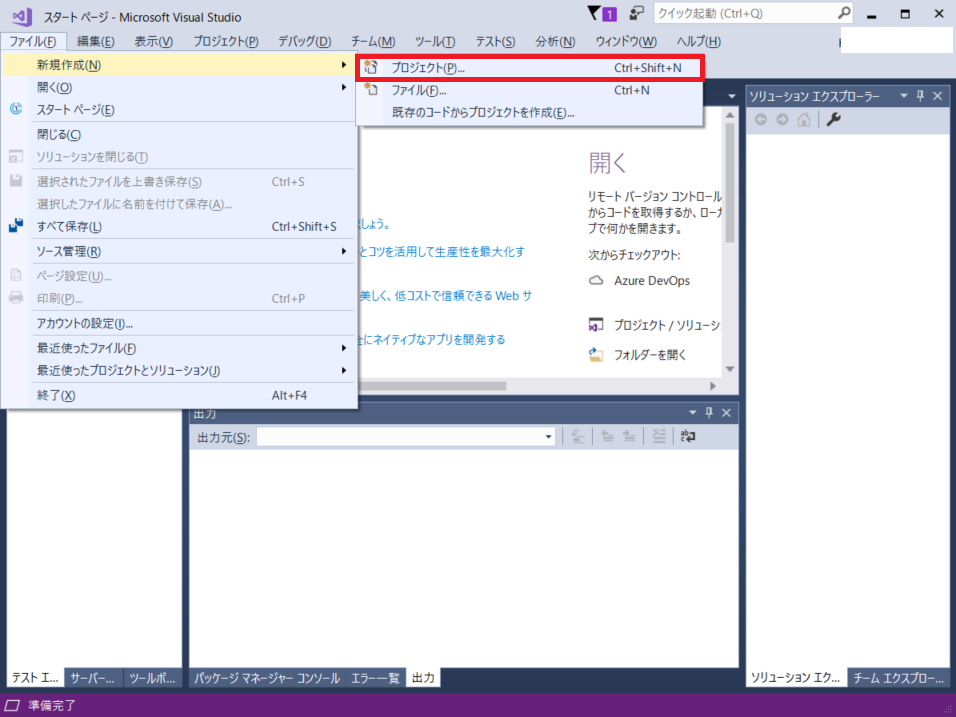Open link ネイティブなアプリを開発する
Viewport: 956px width, 717px height.
[x=432, y=340]
